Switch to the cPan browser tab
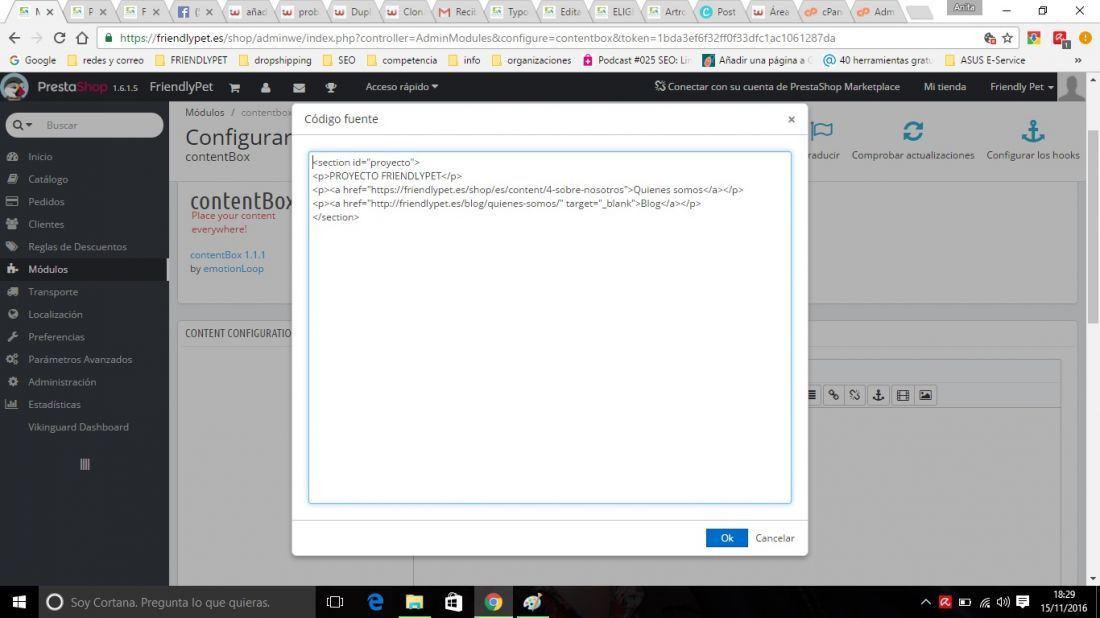 pos(826,12)
